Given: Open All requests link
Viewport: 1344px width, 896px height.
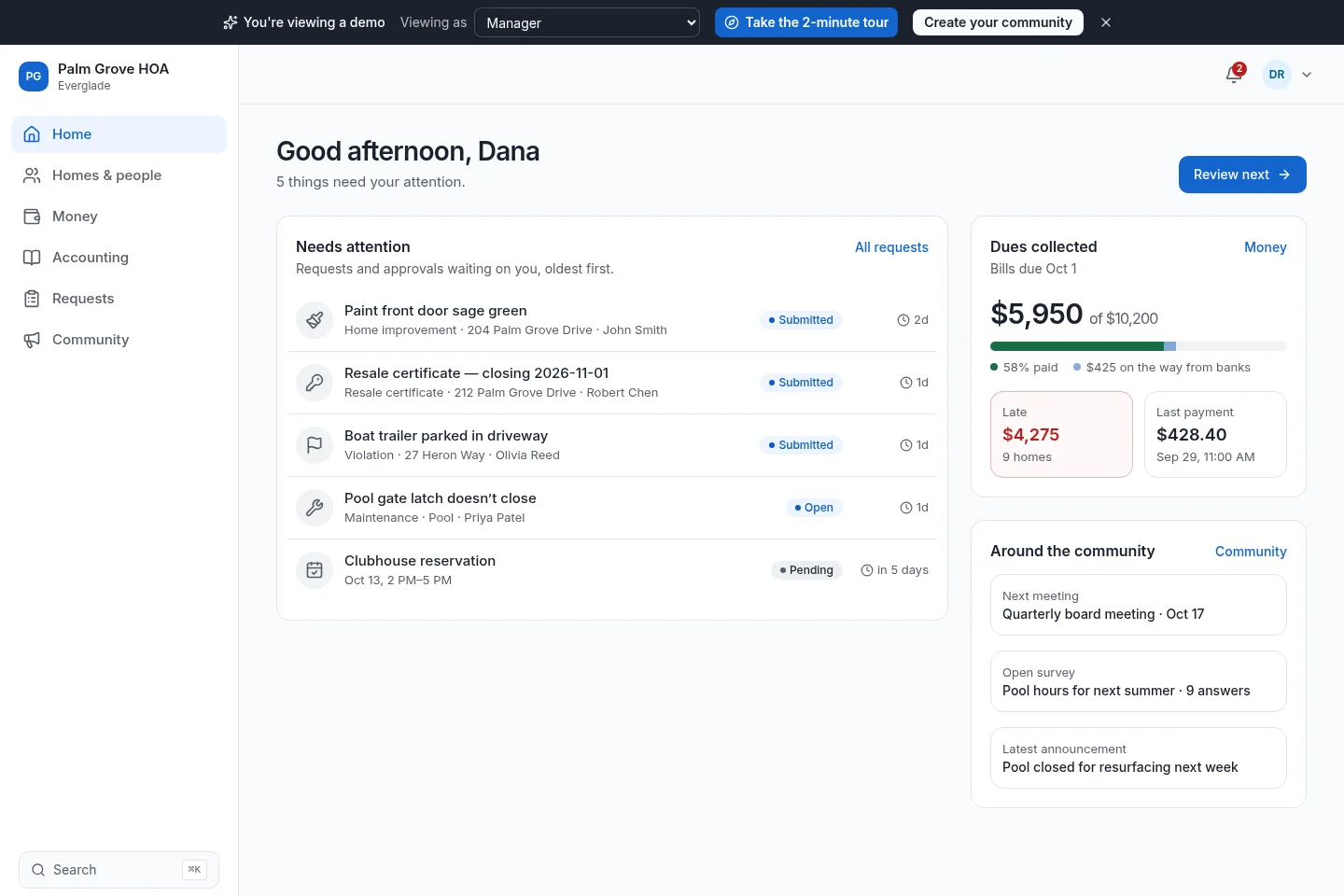Looking at the screenshot, I should (x=891, y=247).
